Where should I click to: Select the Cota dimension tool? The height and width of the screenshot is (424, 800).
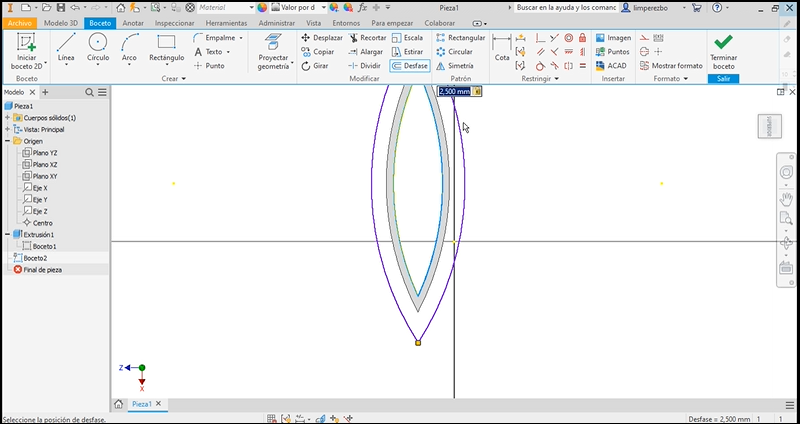502,49
